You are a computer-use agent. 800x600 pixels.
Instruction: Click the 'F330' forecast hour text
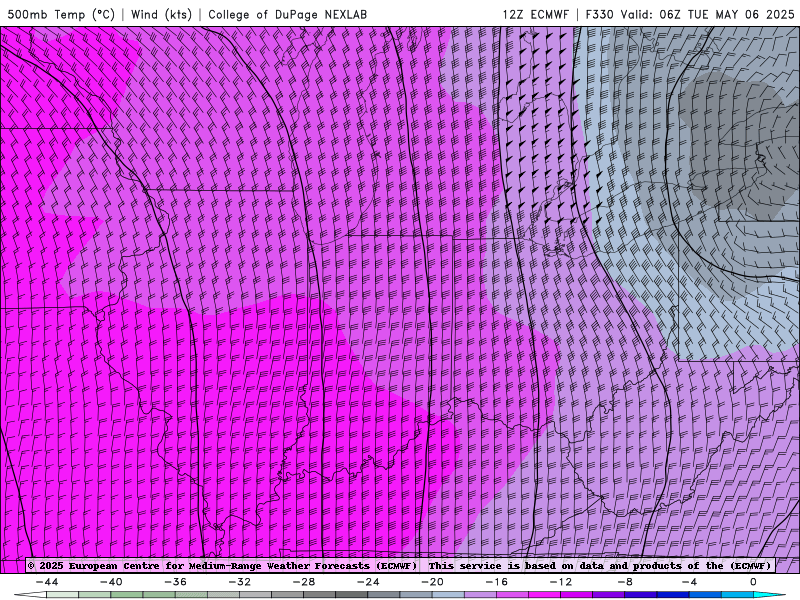point(599,14)
